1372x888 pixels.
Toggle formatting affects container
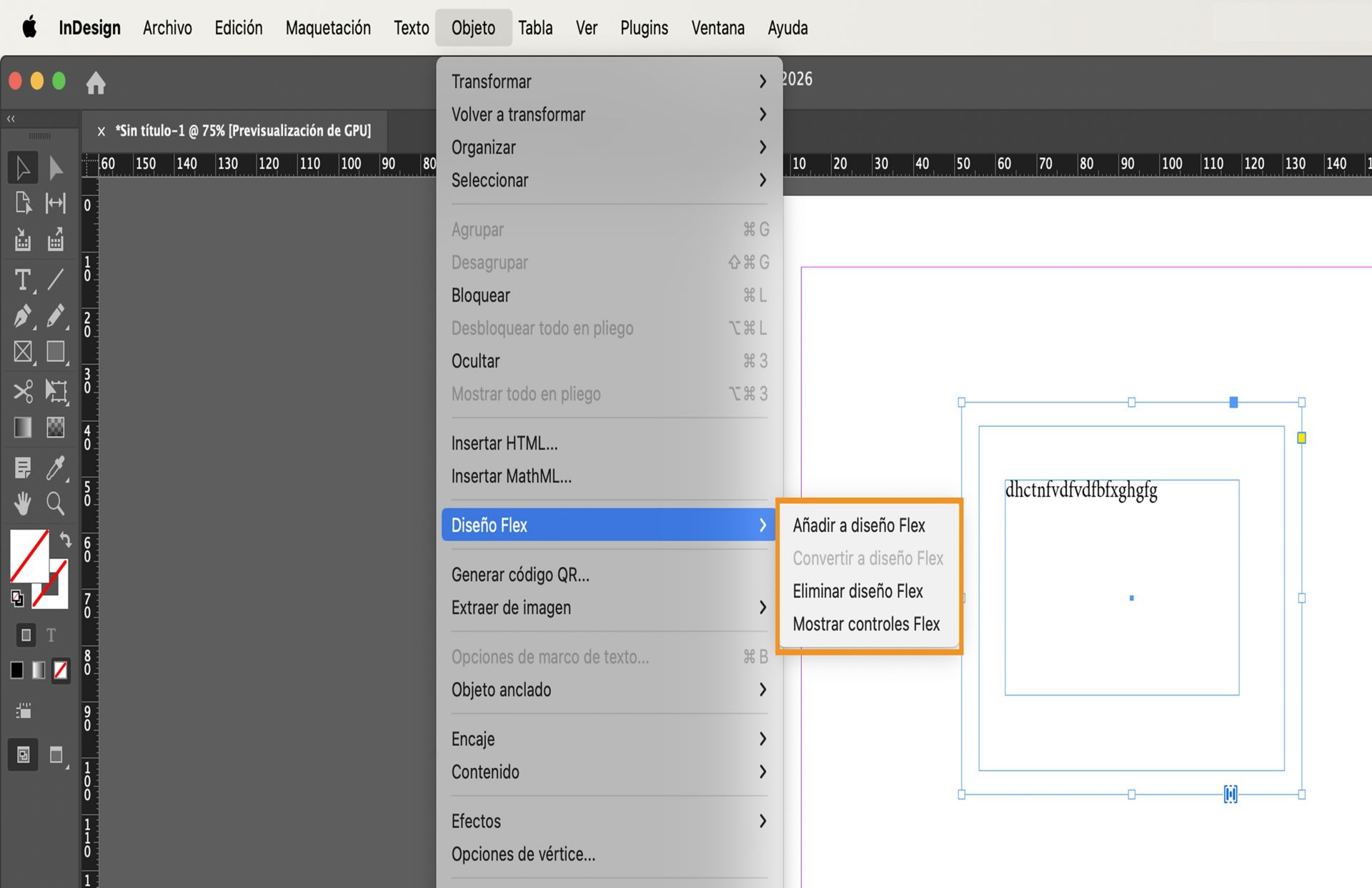point(26,634)
